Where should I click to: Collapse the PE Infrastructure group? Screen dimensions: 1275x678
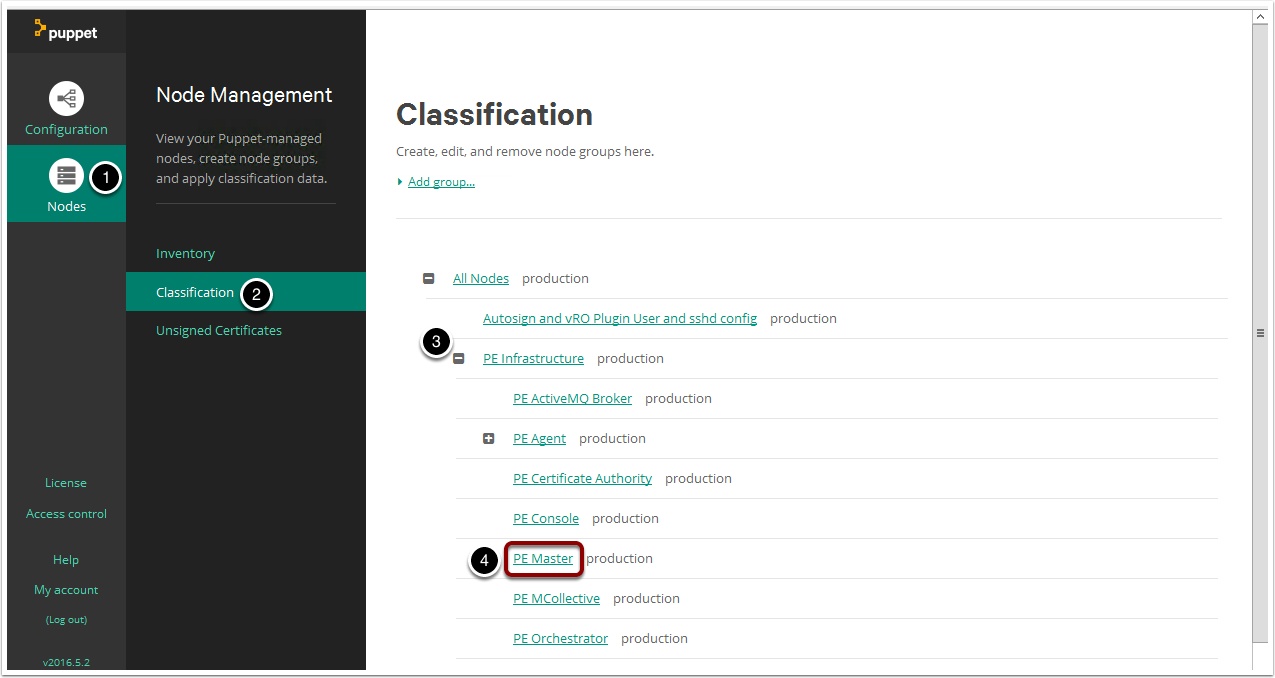point(459,359)
